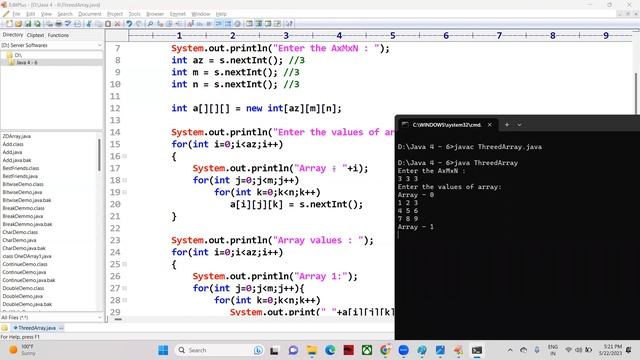
Task: Select file 2DArray.java in file list
Action: click(16, 136)
